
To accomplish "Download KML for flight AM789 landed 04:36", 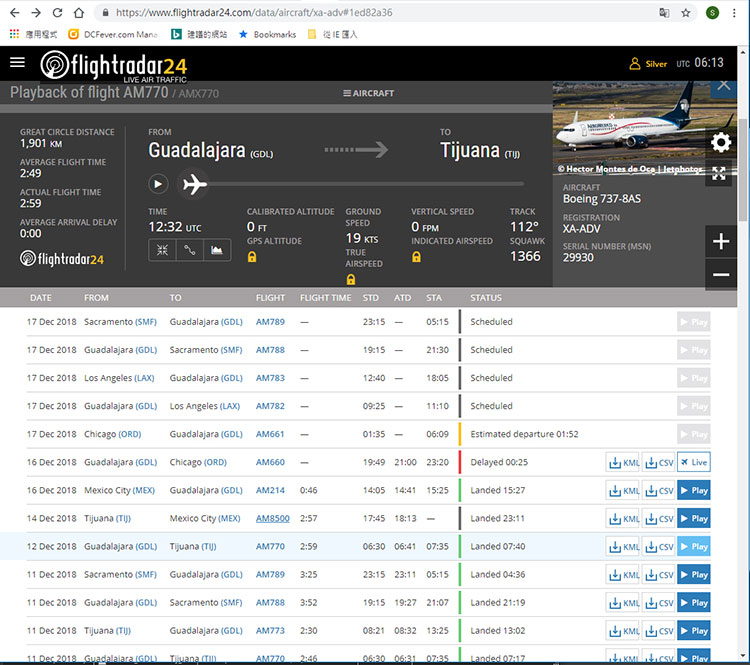I will click(623, 575).
